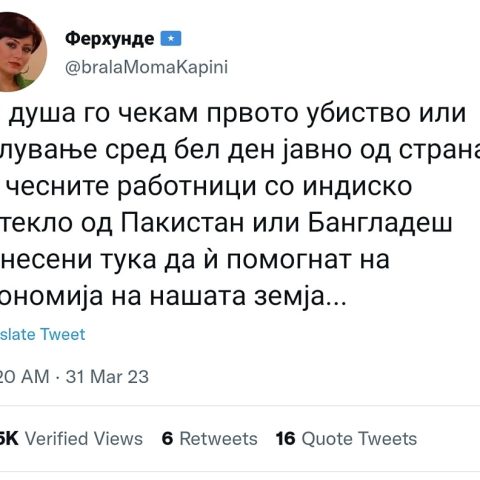Click the views count before Verified Views

coord(9,439)
